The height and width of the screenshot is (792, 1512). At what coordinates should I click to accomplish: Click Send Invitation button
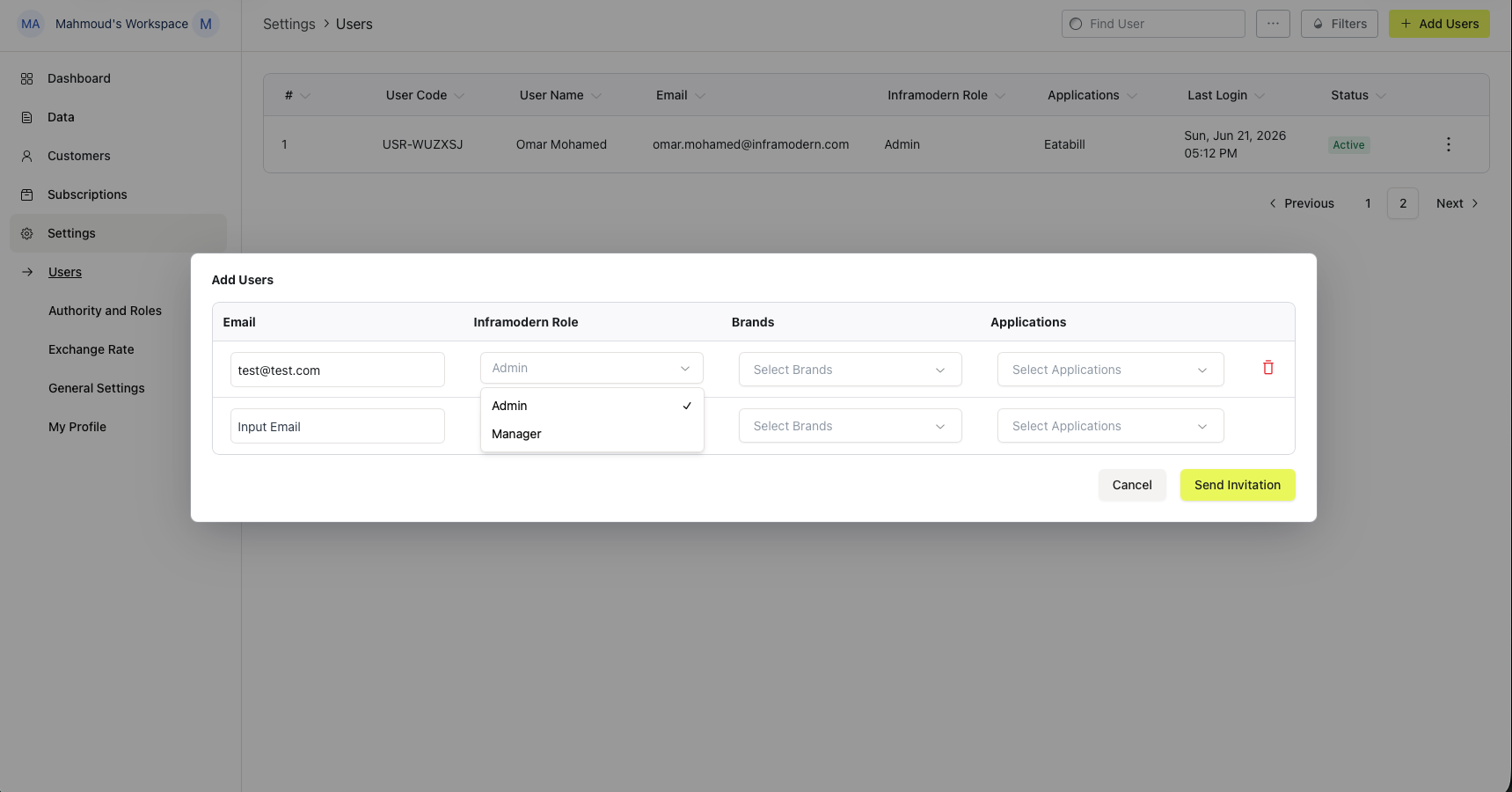(x=1238, y=485)
